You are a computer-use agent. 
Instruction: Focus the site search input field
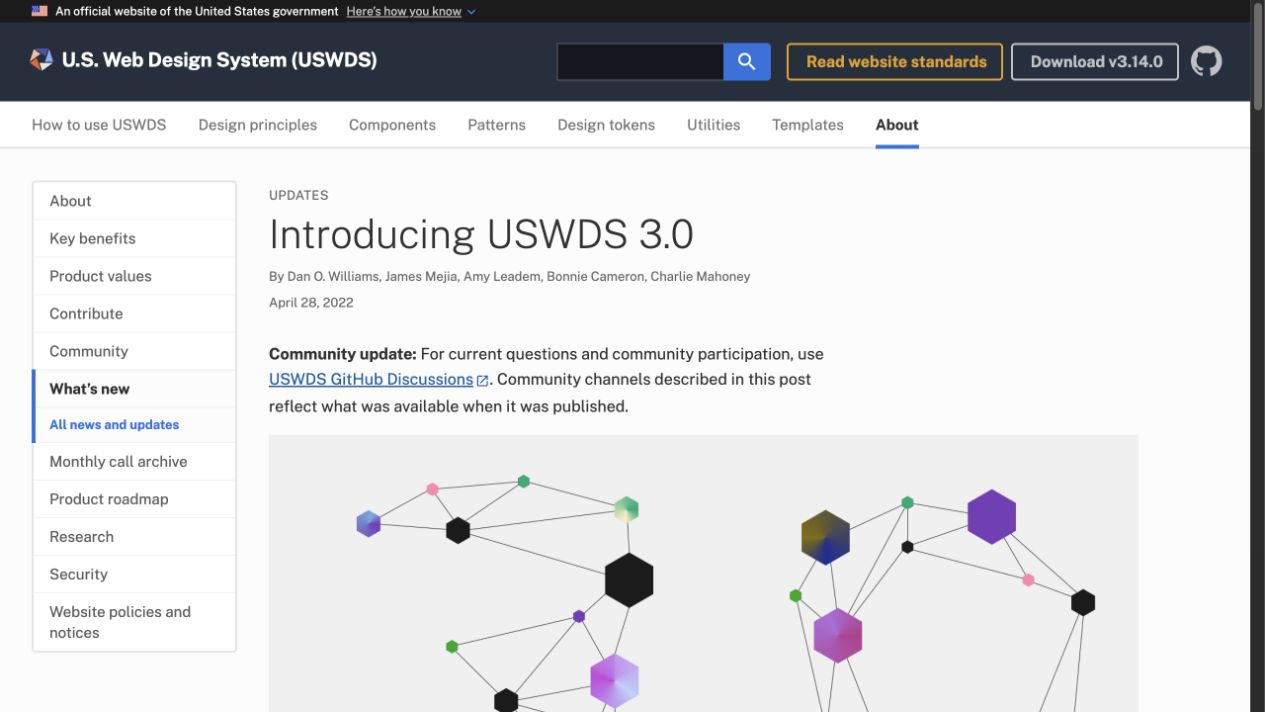point(640,61)
